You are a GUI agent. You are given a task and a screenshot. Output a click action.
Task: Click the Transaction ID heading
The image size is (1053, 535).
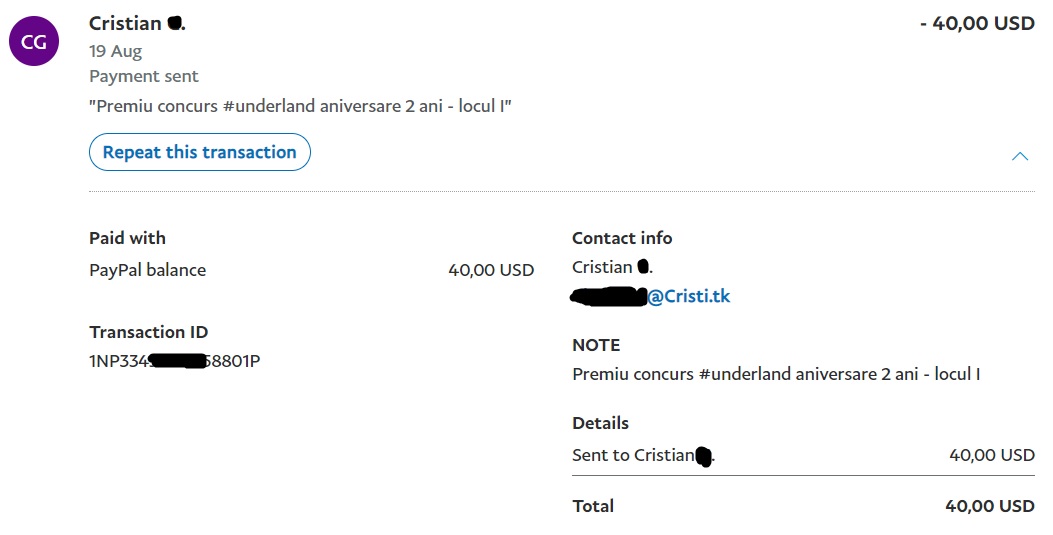[148, 332]
